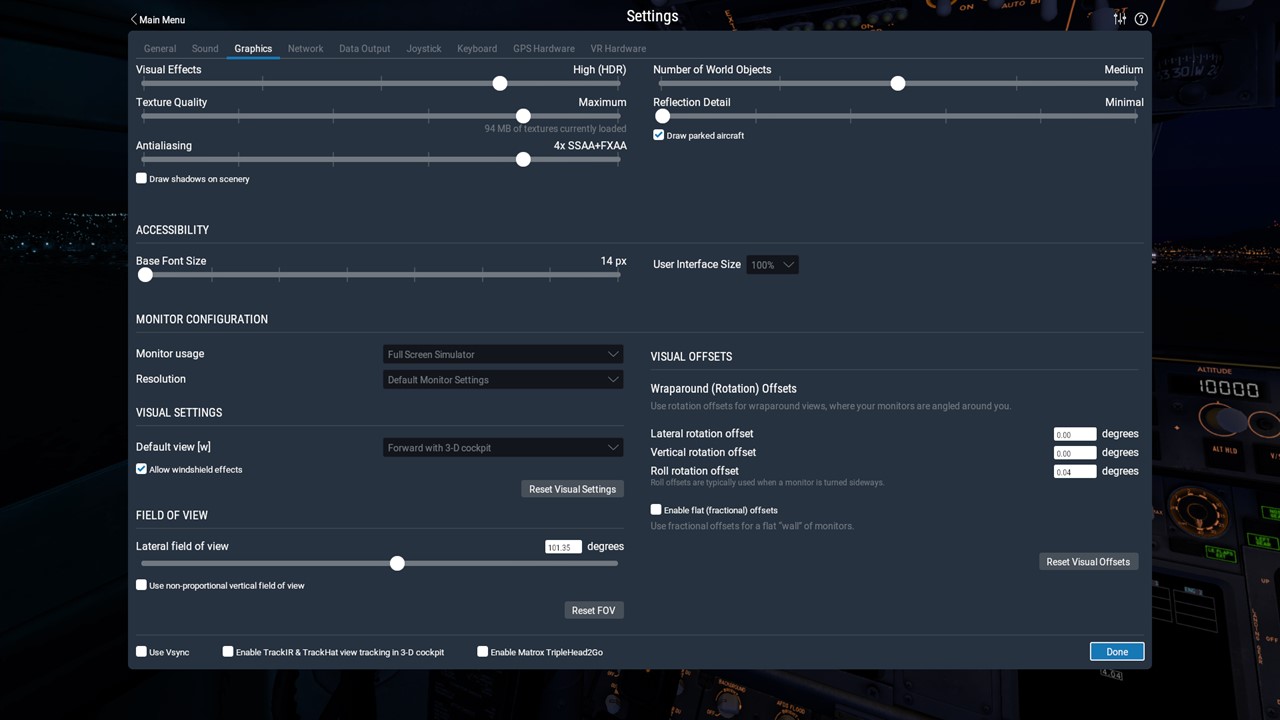Click Reset Visual Offsets button
This screenshot has height=720, width=1280.
point(1088,562)
